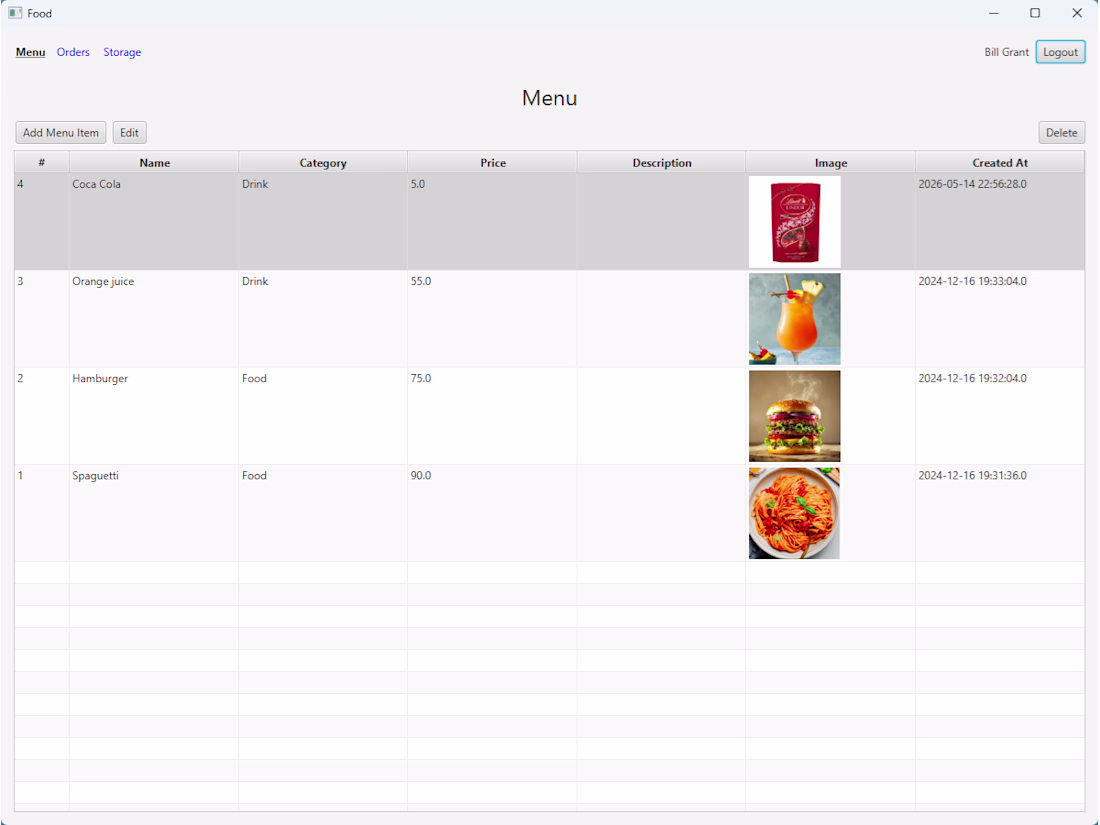Select the Coca Cola name cell
This screenshot has height=825, width=1100.
coord(154,221)
